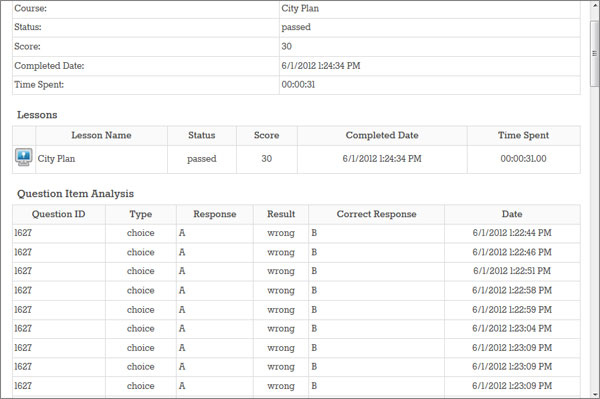
Task: Click date 6/1/2012 1:22:58 PM
Action: coord(512,290)
